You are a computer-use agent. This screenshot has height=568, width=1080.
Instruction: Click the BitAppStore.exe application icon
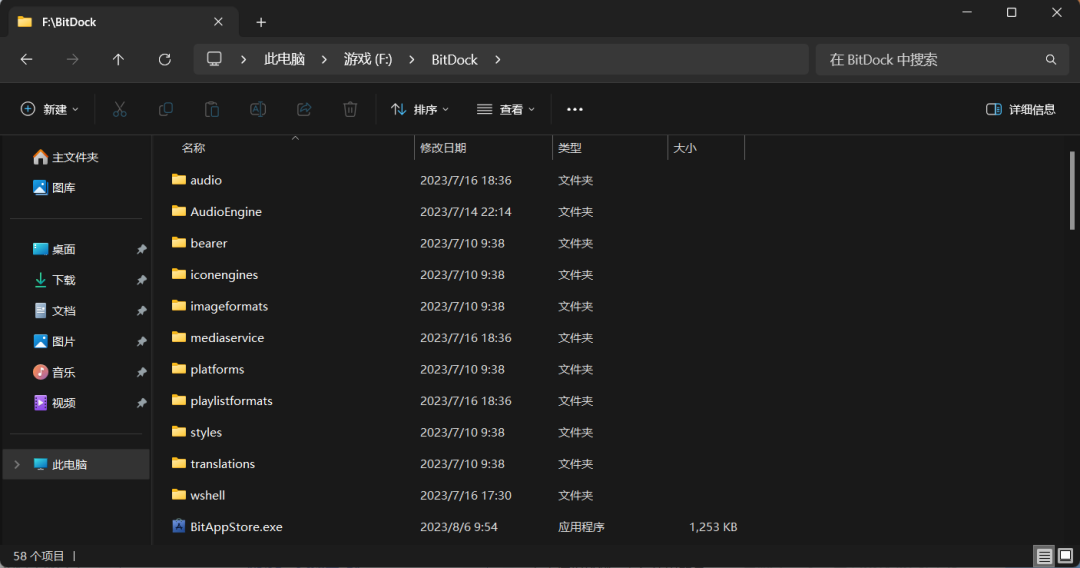(x=178, y=527)
